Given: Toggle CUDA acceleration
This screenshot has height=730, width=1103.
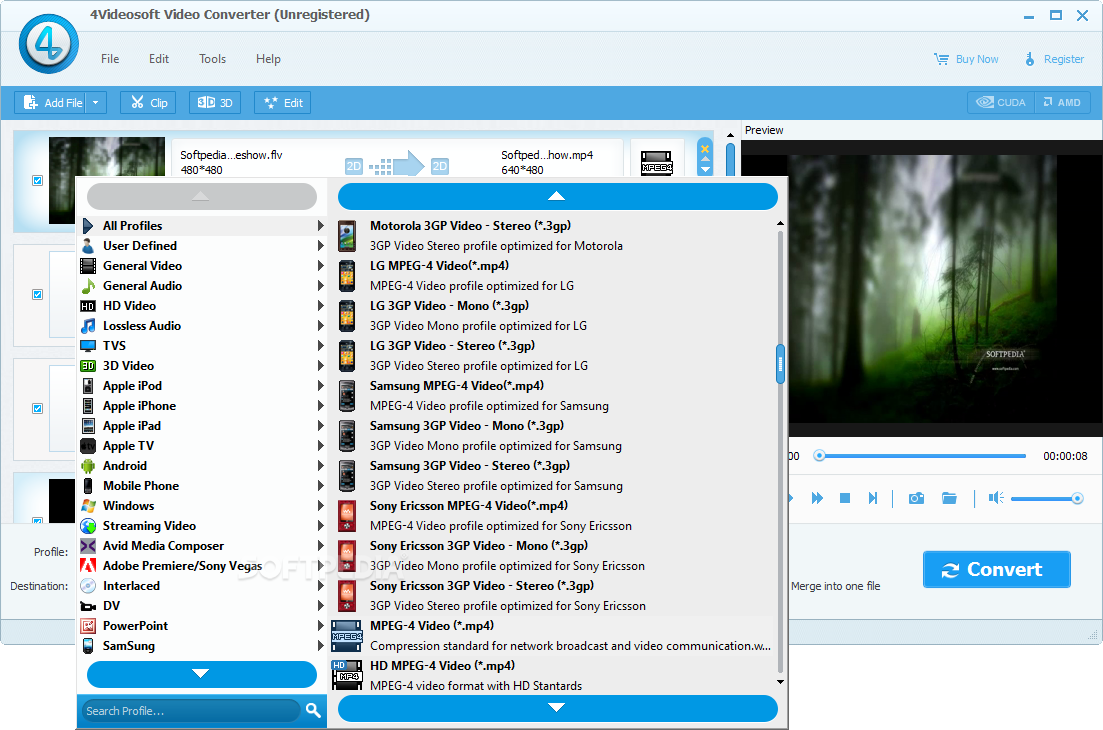Looking at the screenshot, I should 1001,103.
